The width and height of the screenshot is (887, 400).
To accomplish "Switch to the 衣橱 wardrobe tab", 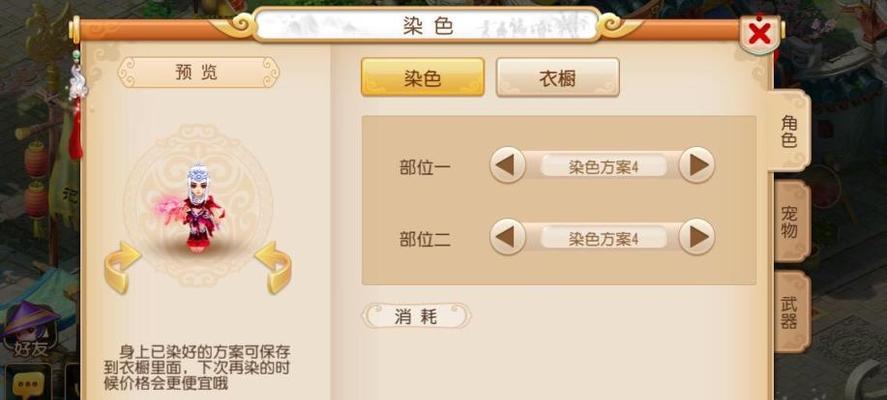I will (558, 77).
